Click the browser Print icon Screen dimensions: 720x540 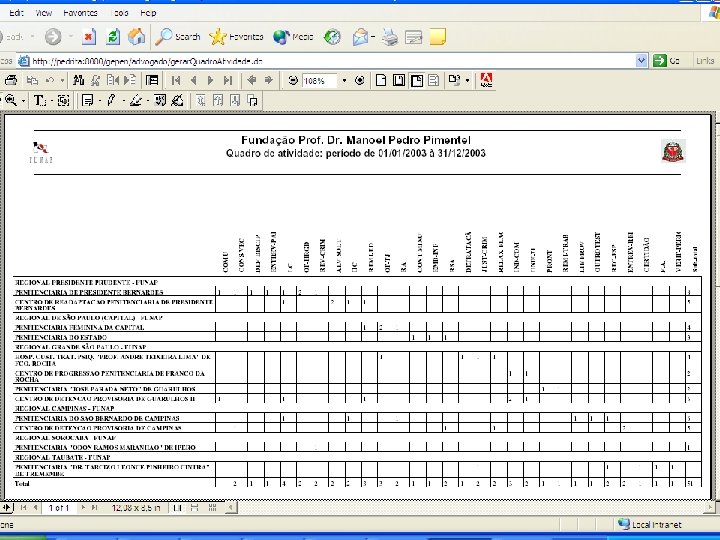pos(390,37)
